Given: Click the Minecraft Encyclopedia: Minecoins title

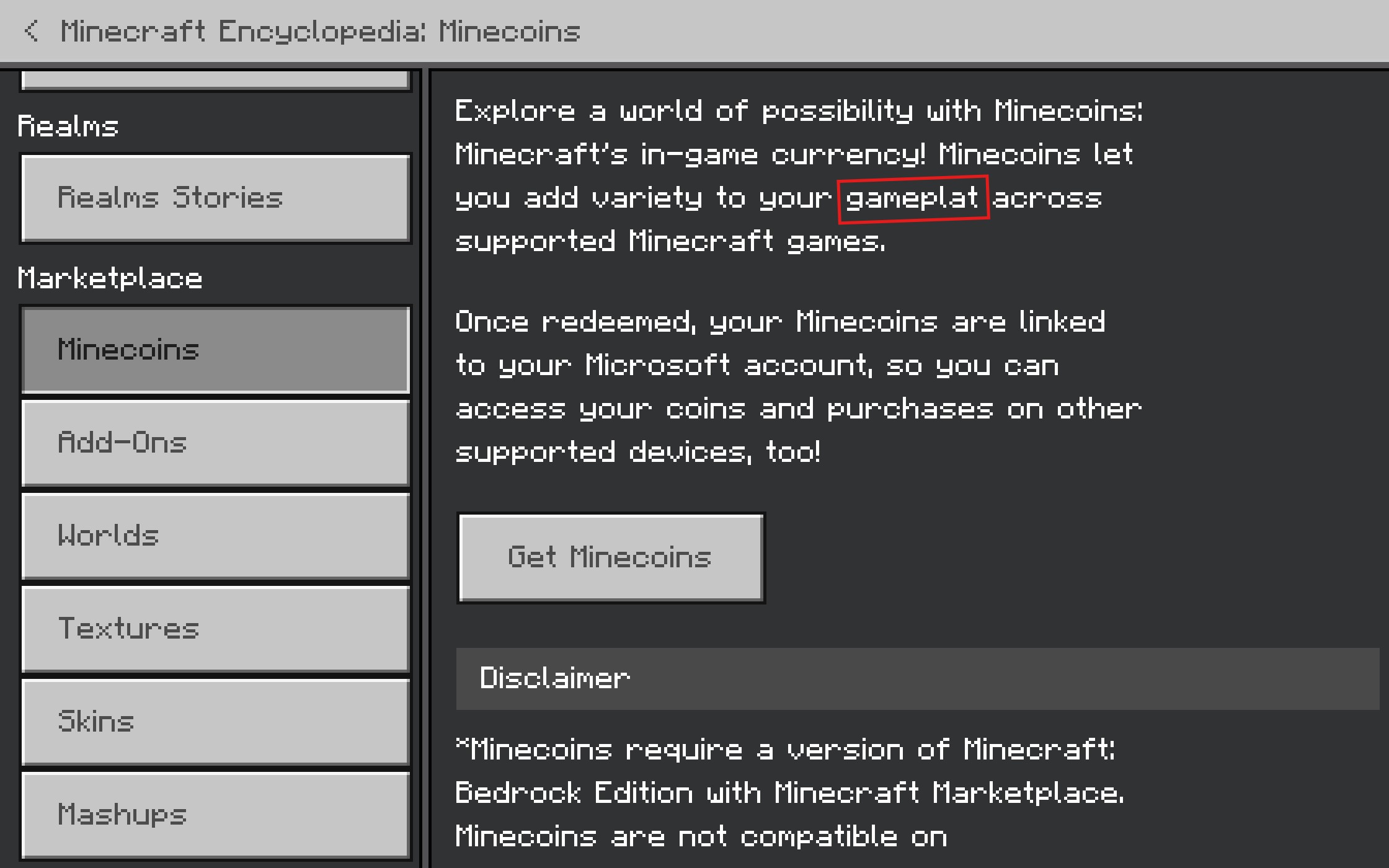Looking at the screenshot, I should 320,31.
